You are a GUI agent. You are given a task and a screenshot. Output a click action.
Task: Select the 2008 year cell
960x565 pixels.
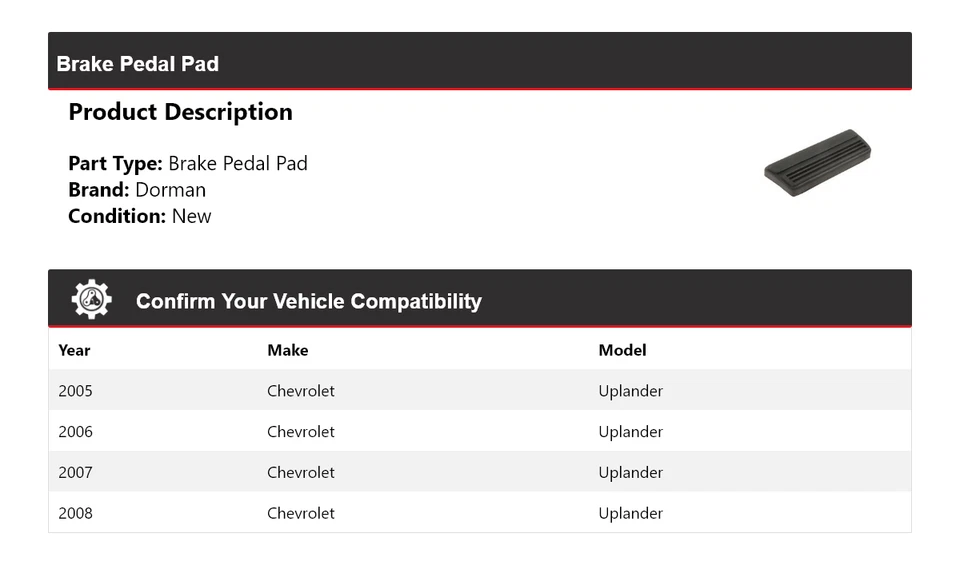pos(75,513)
